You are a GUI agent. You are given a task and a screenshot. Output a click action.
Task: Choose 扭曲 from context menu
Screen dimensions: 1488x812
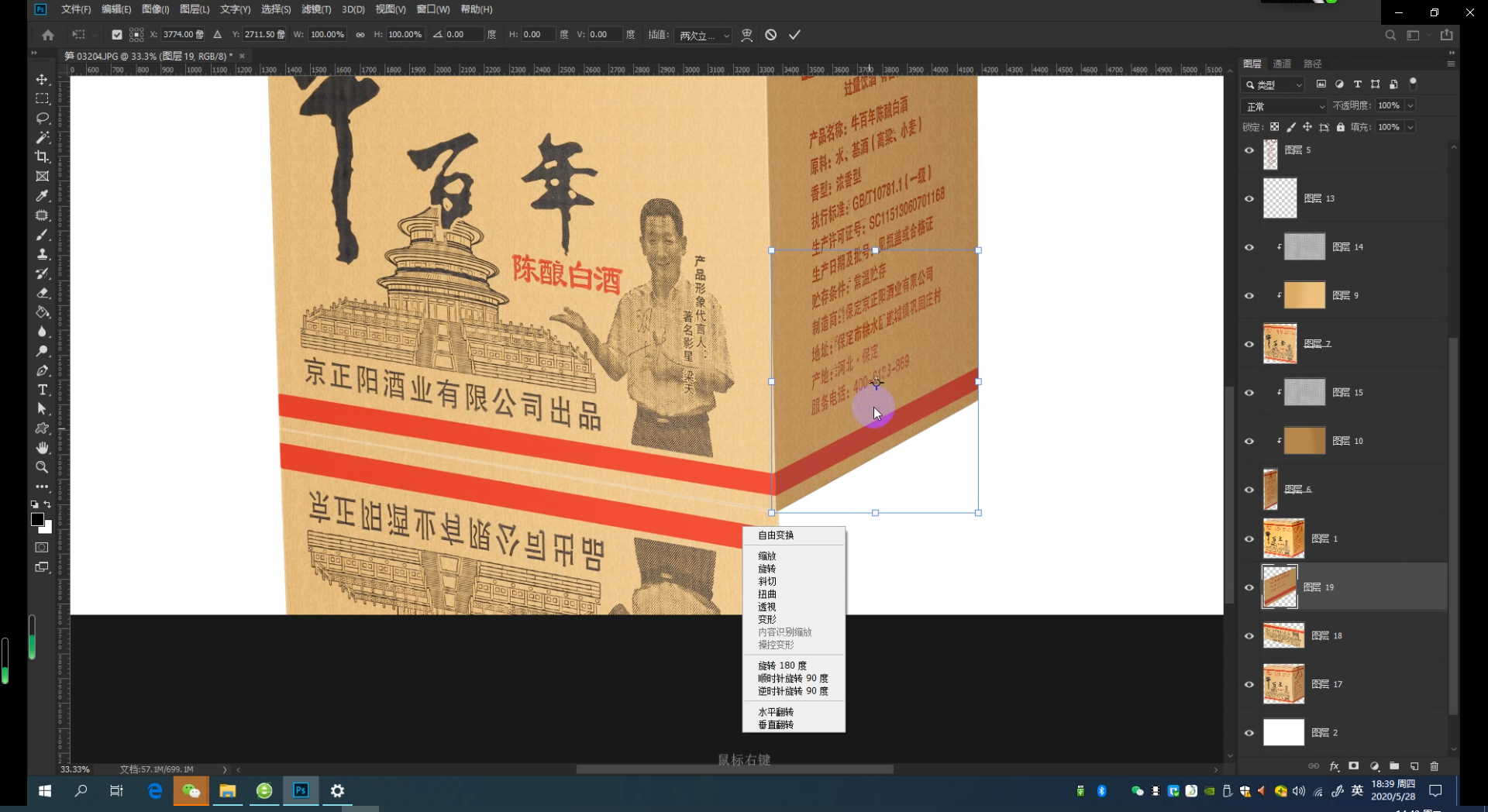coord(794,594)
